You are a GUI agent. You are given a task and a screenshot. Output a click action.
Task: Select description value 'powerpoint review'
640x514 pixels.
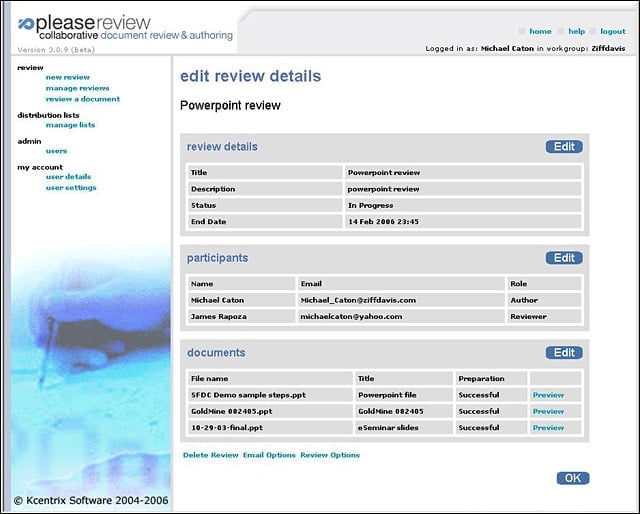click(x=463, y=189)
